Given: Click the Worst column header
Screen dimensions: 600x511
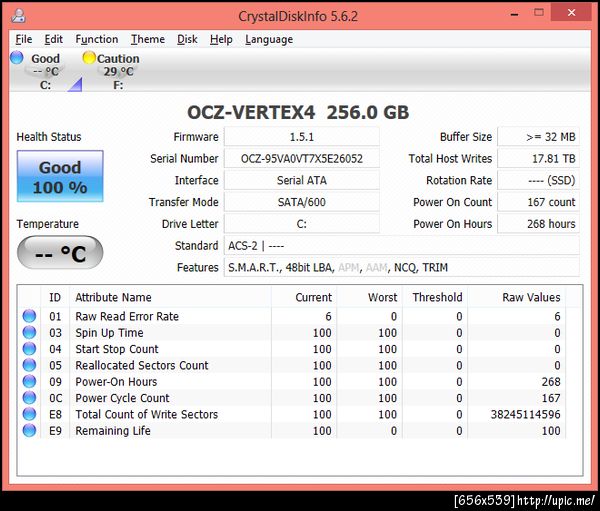Looking at the screenshot, I should click(x=370, y=297).
